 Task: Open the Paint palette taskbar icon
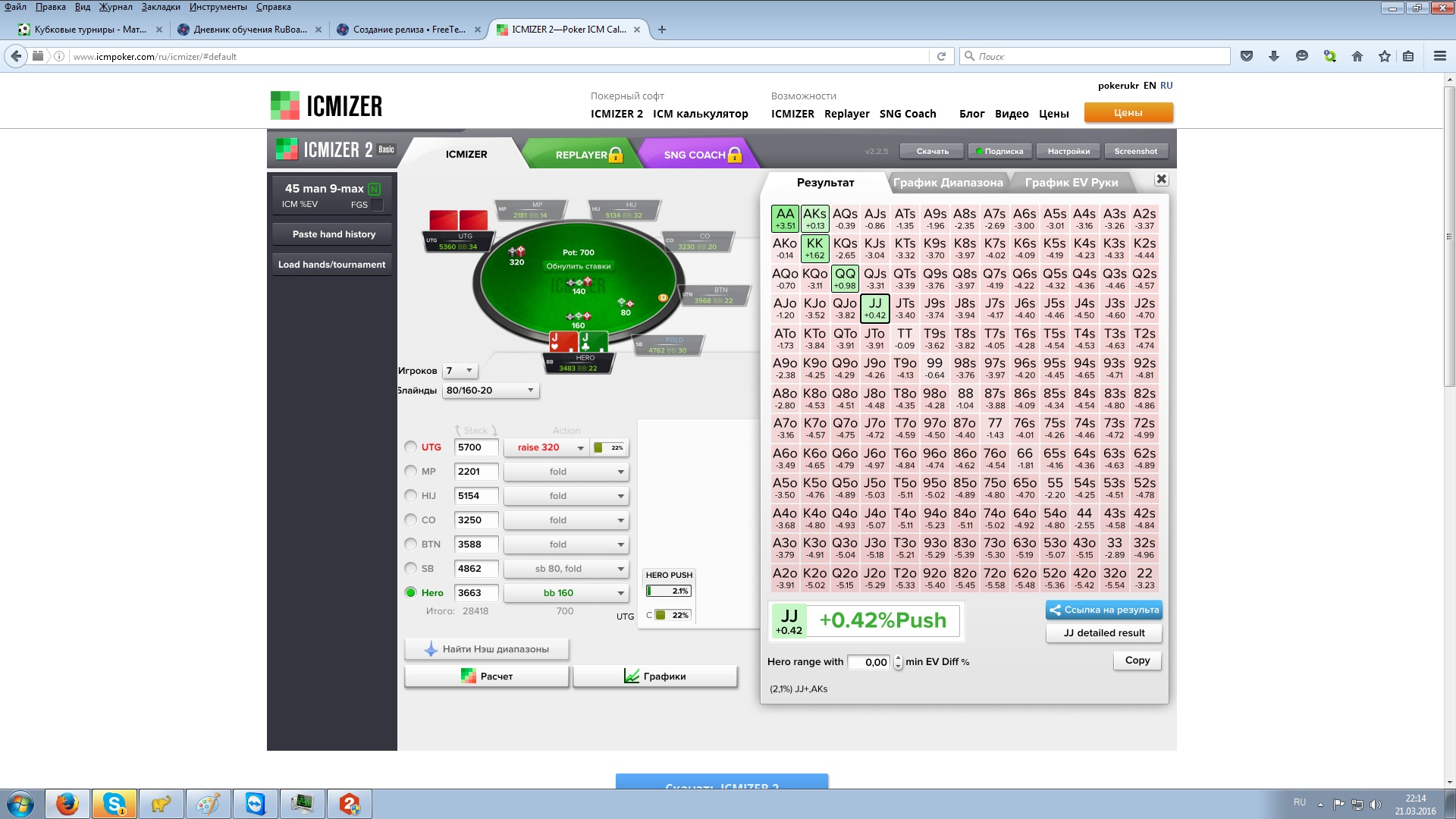(209, 804)
